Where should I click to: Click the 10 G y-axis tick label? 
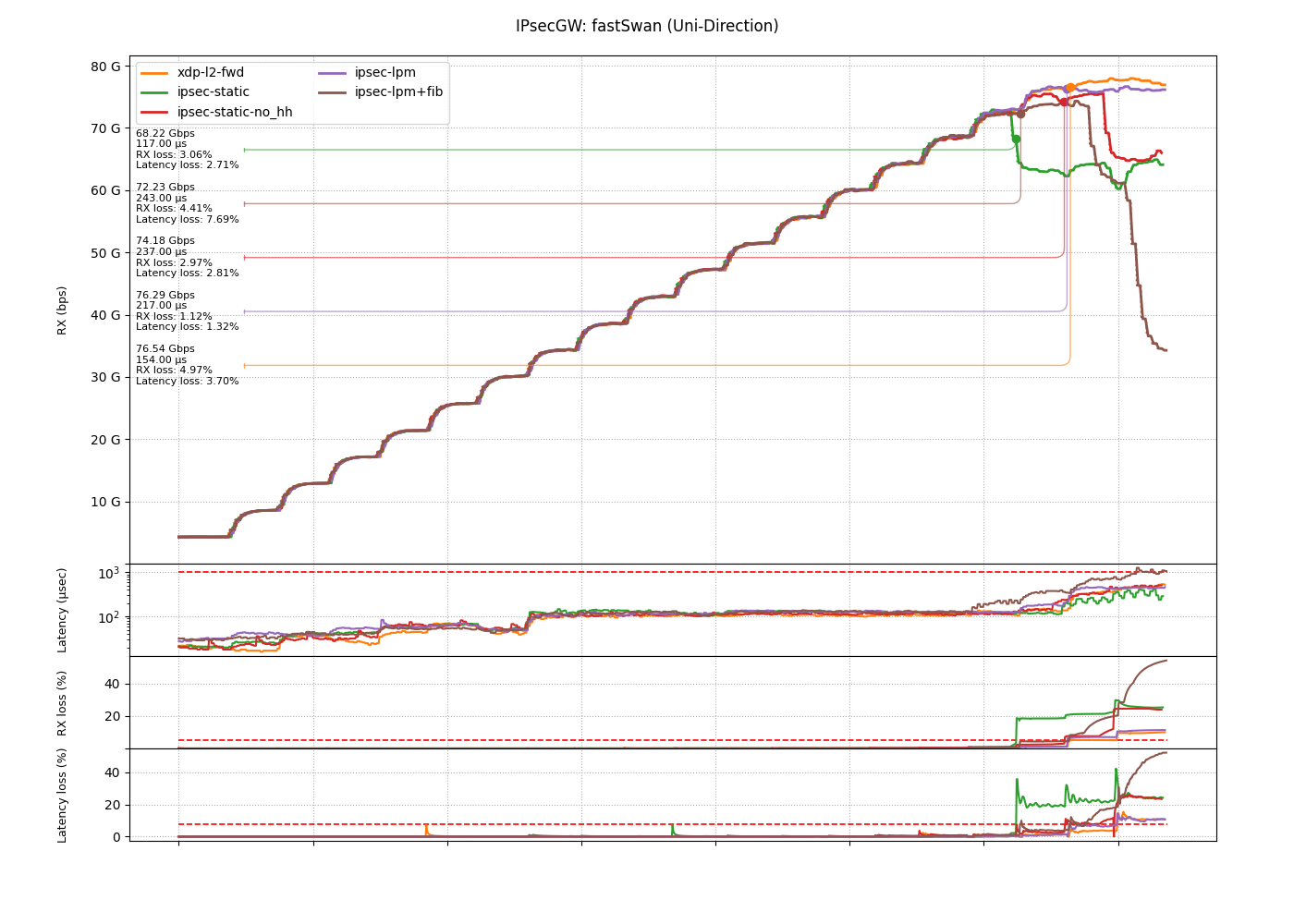(x=105, y=502)
